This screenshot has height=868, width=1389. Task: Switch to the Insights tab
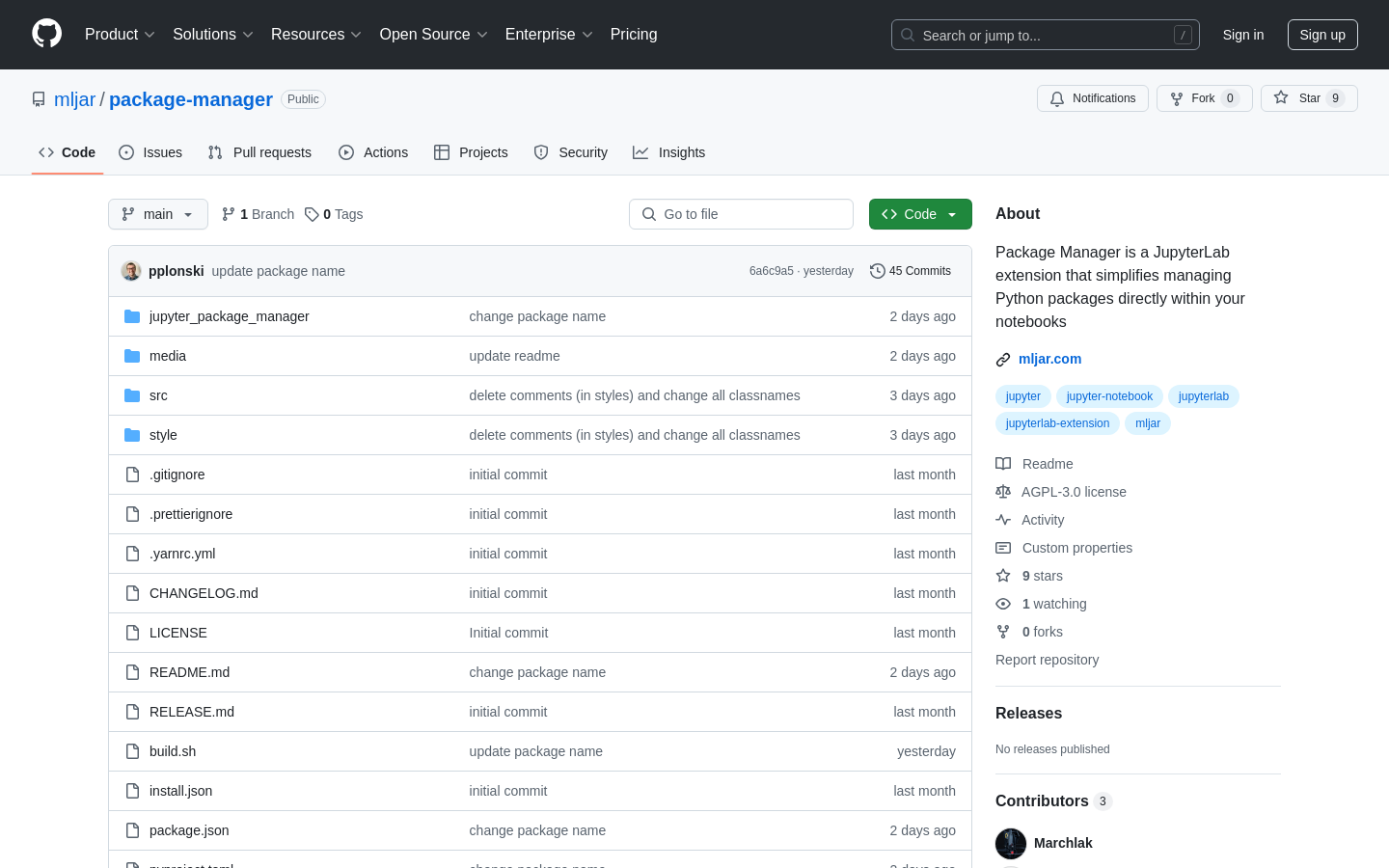(x=669, y=152)
